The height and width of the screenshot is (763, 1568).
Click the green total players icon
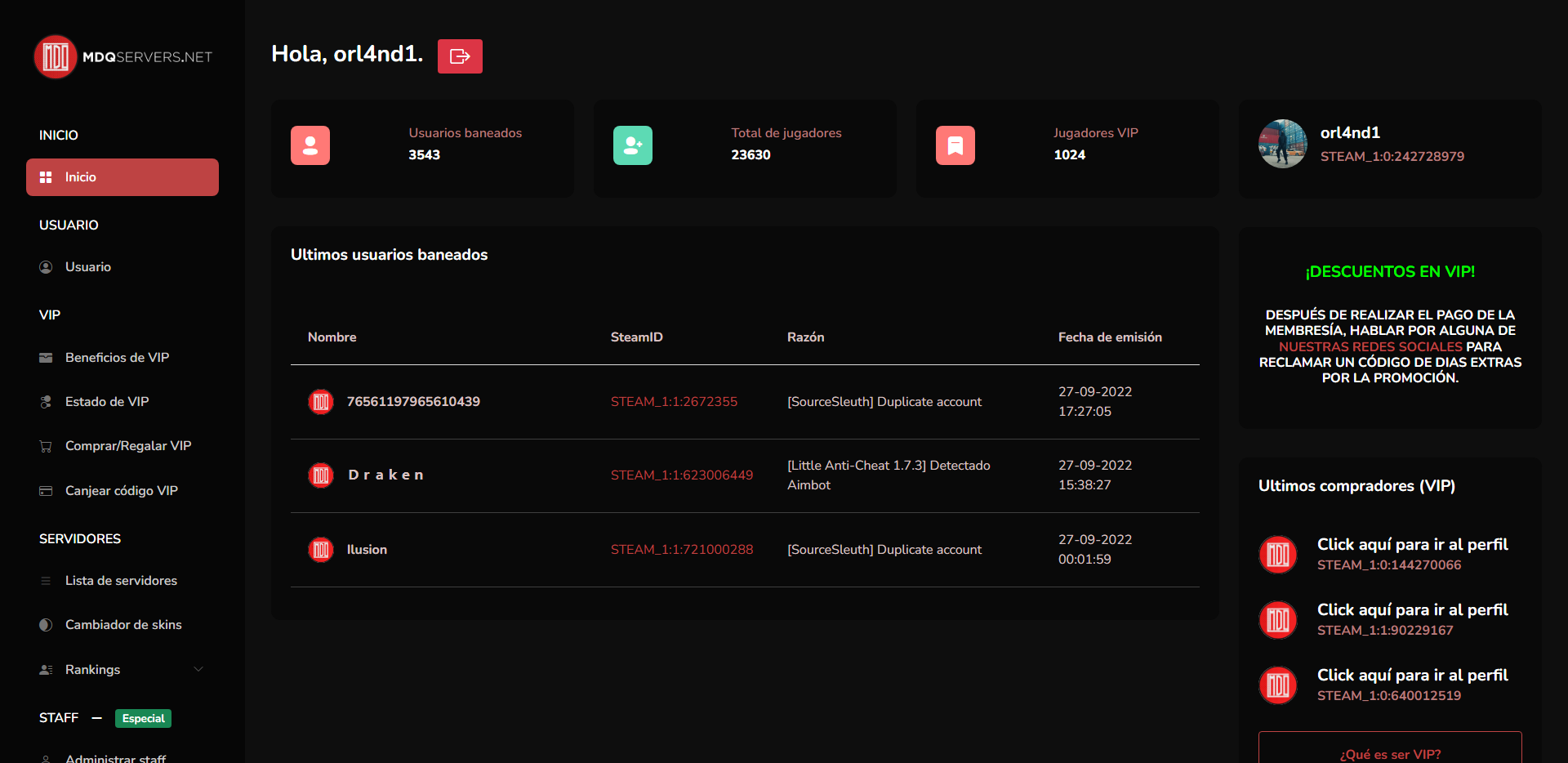point(632,145)
